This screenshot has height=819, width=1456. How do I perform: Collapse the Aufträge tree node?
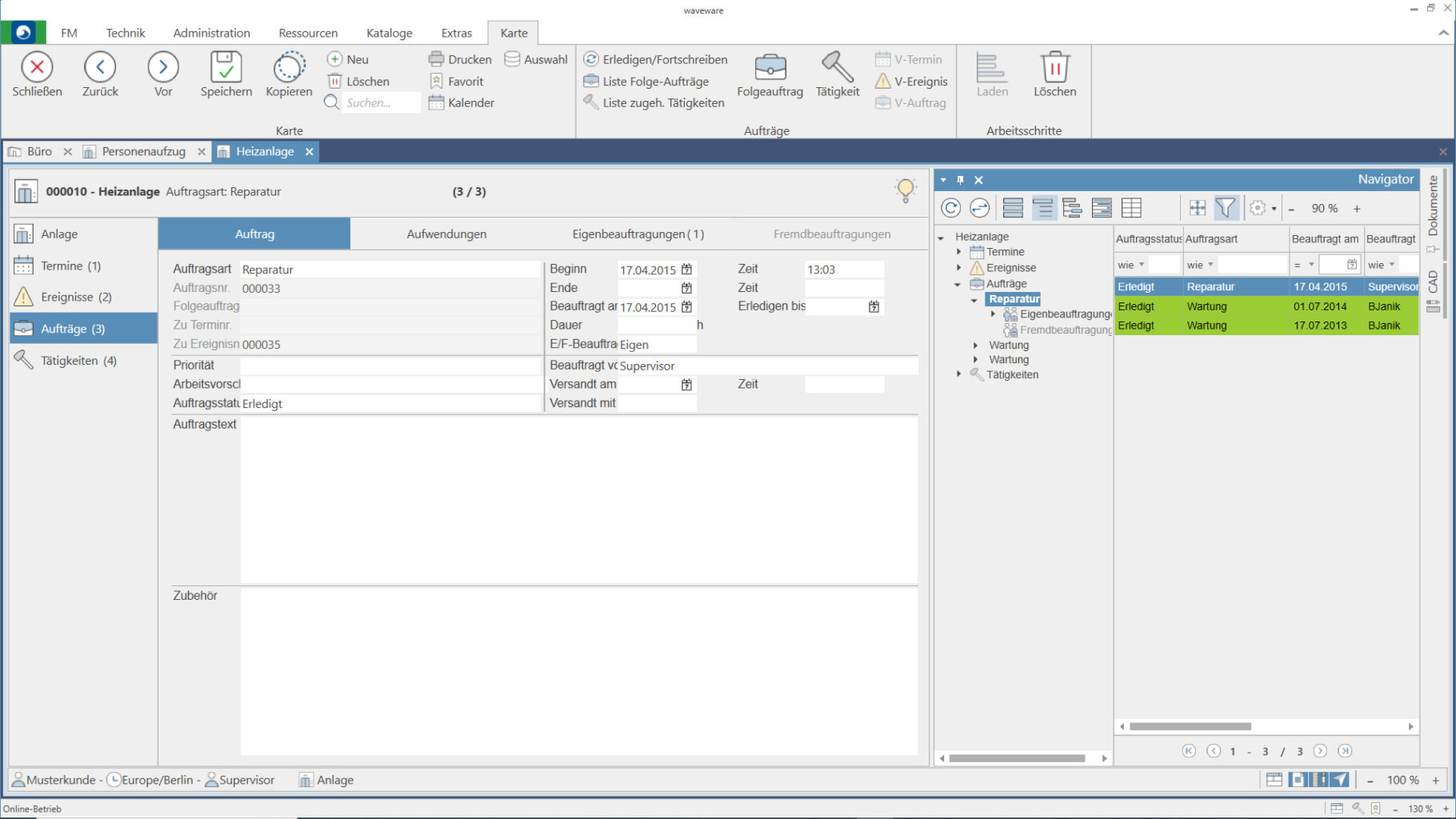click(x=958, y=284)
